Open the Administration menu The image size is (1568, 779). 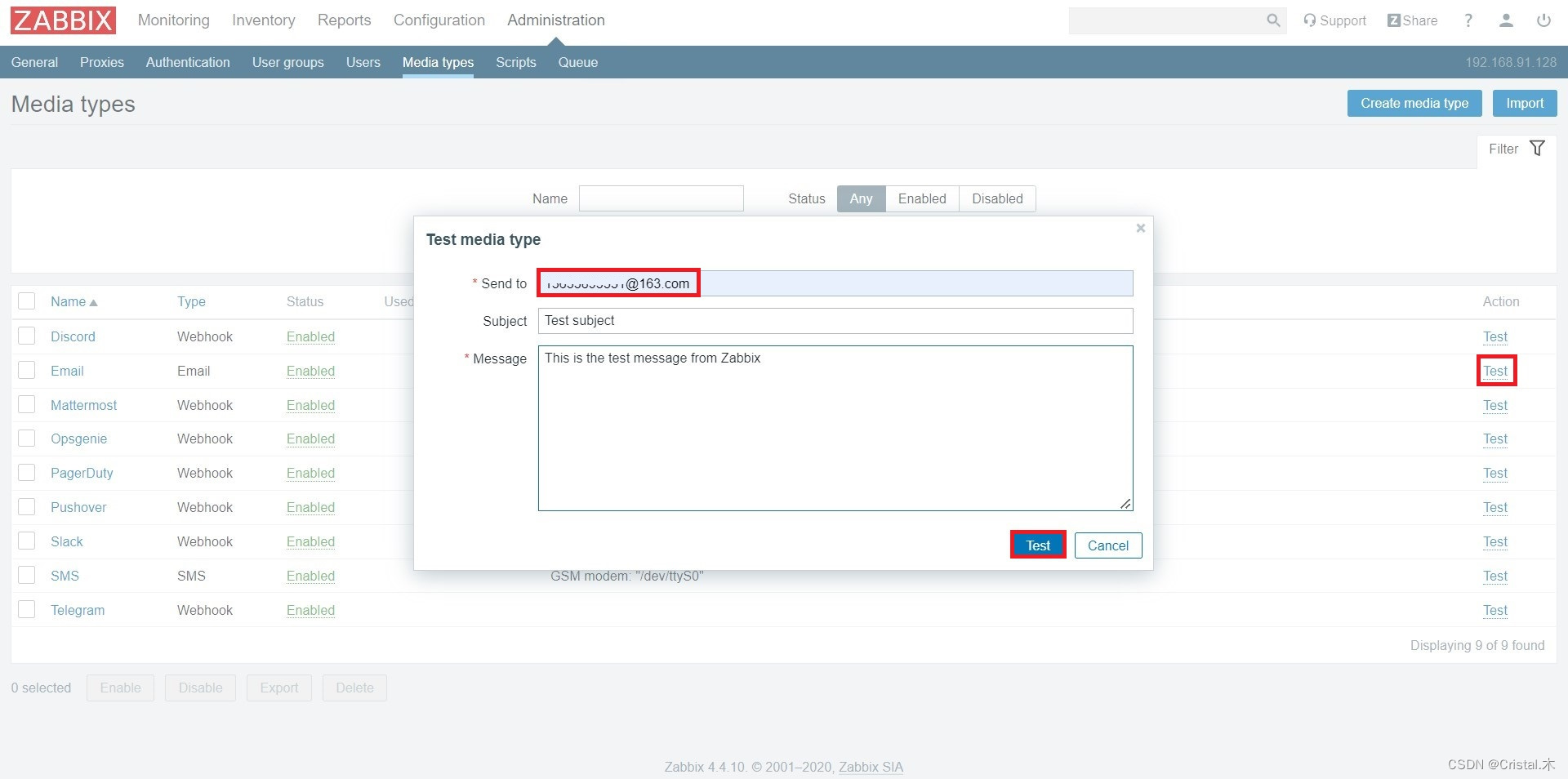pos(555,20)
